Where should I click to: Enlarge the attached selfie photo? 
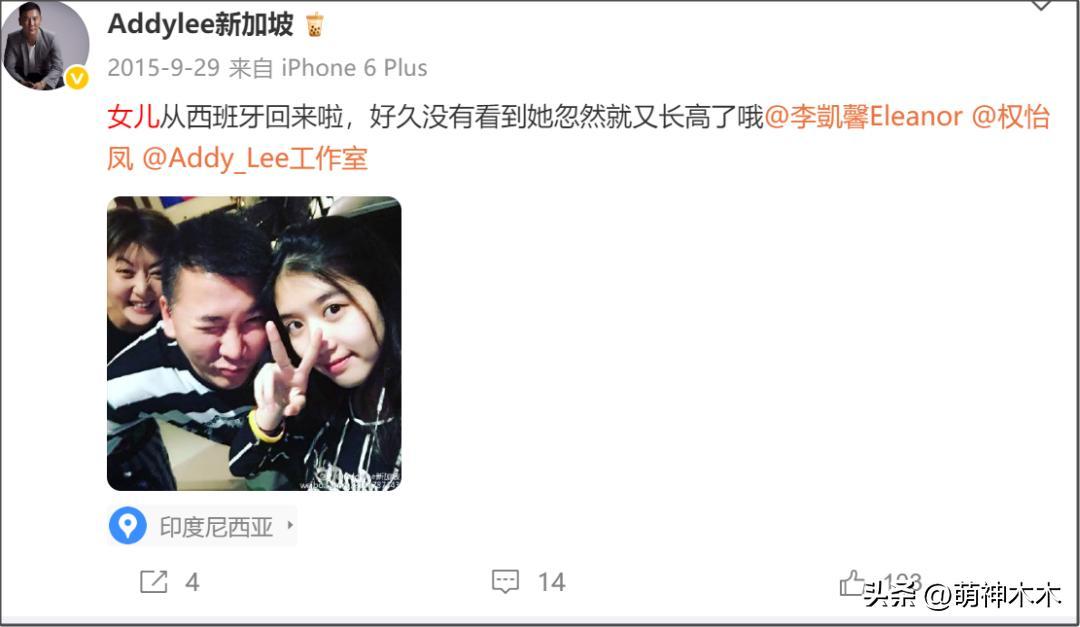[254, 344]
